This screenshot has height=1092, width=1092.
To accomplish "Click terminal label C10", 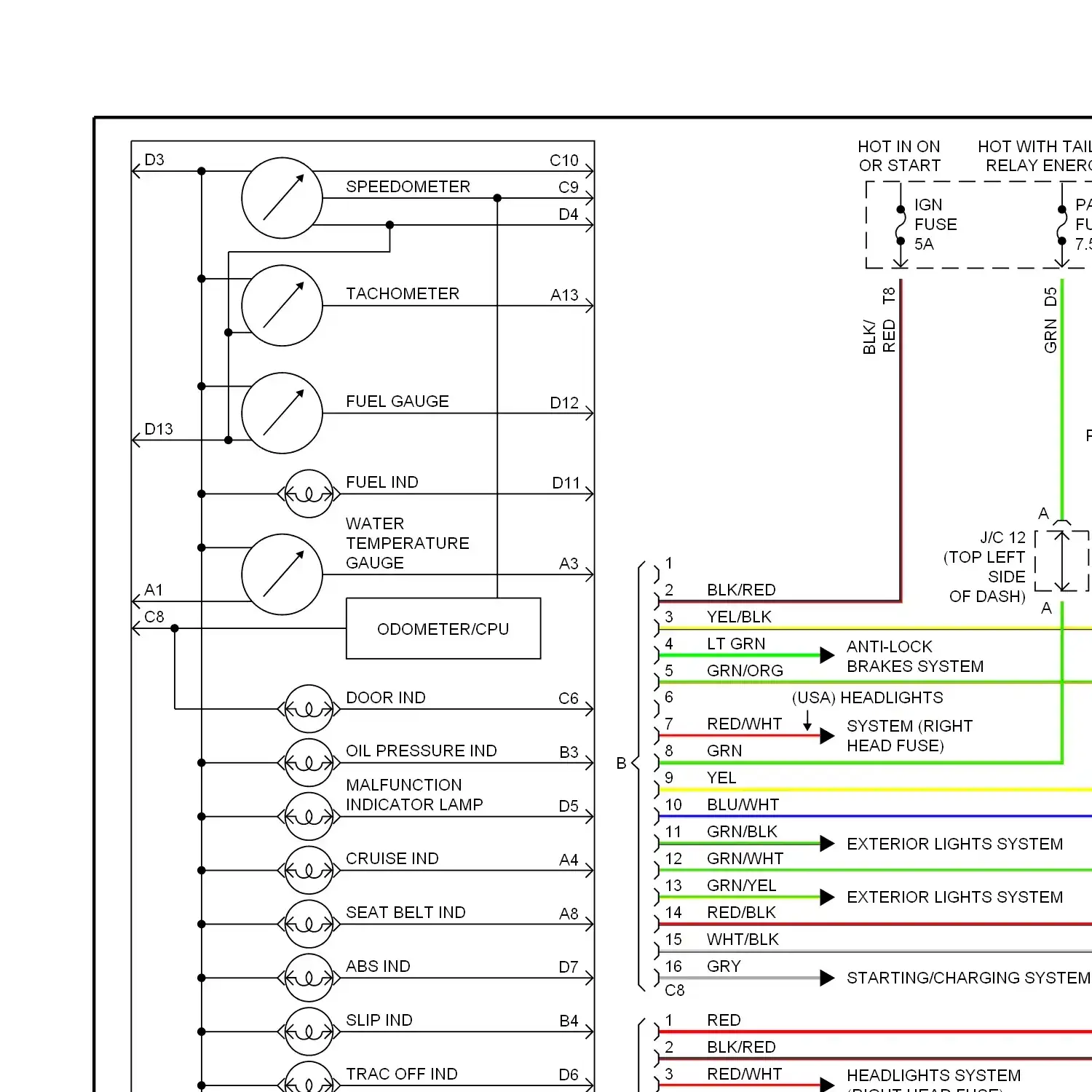I will coord(564,160).
